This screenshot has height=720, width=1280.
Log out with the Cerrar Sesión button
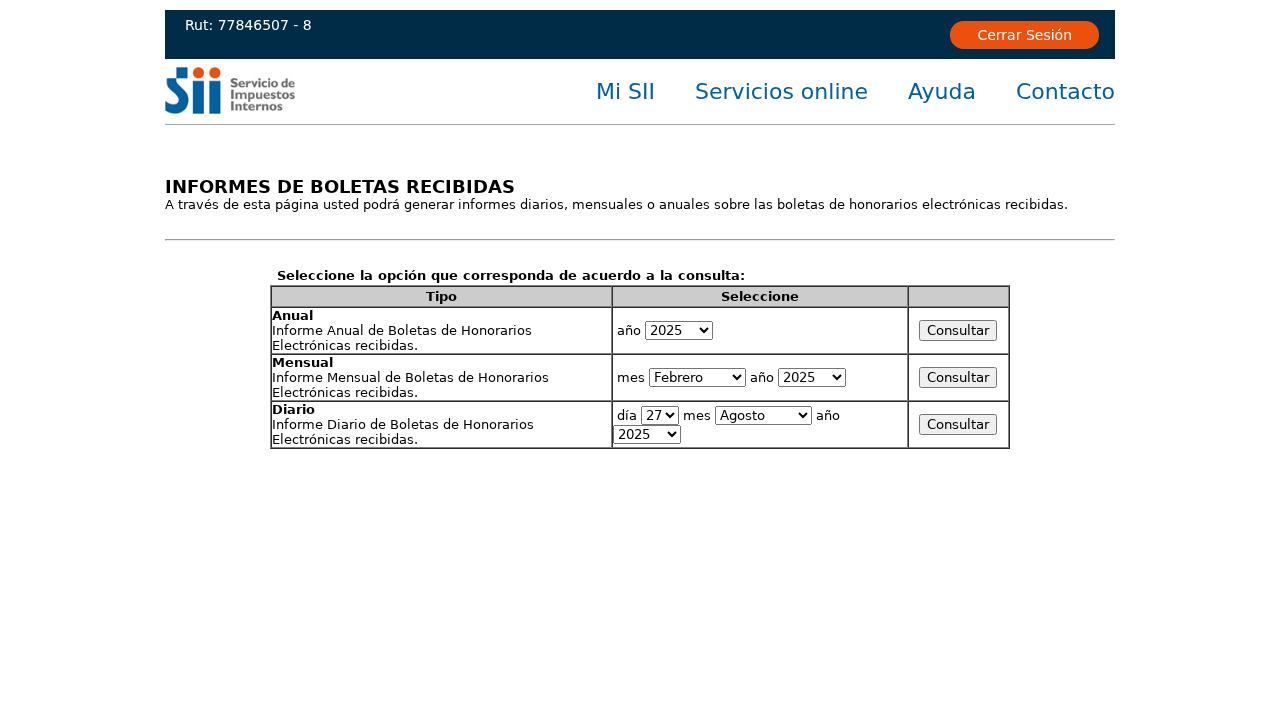1024,35
